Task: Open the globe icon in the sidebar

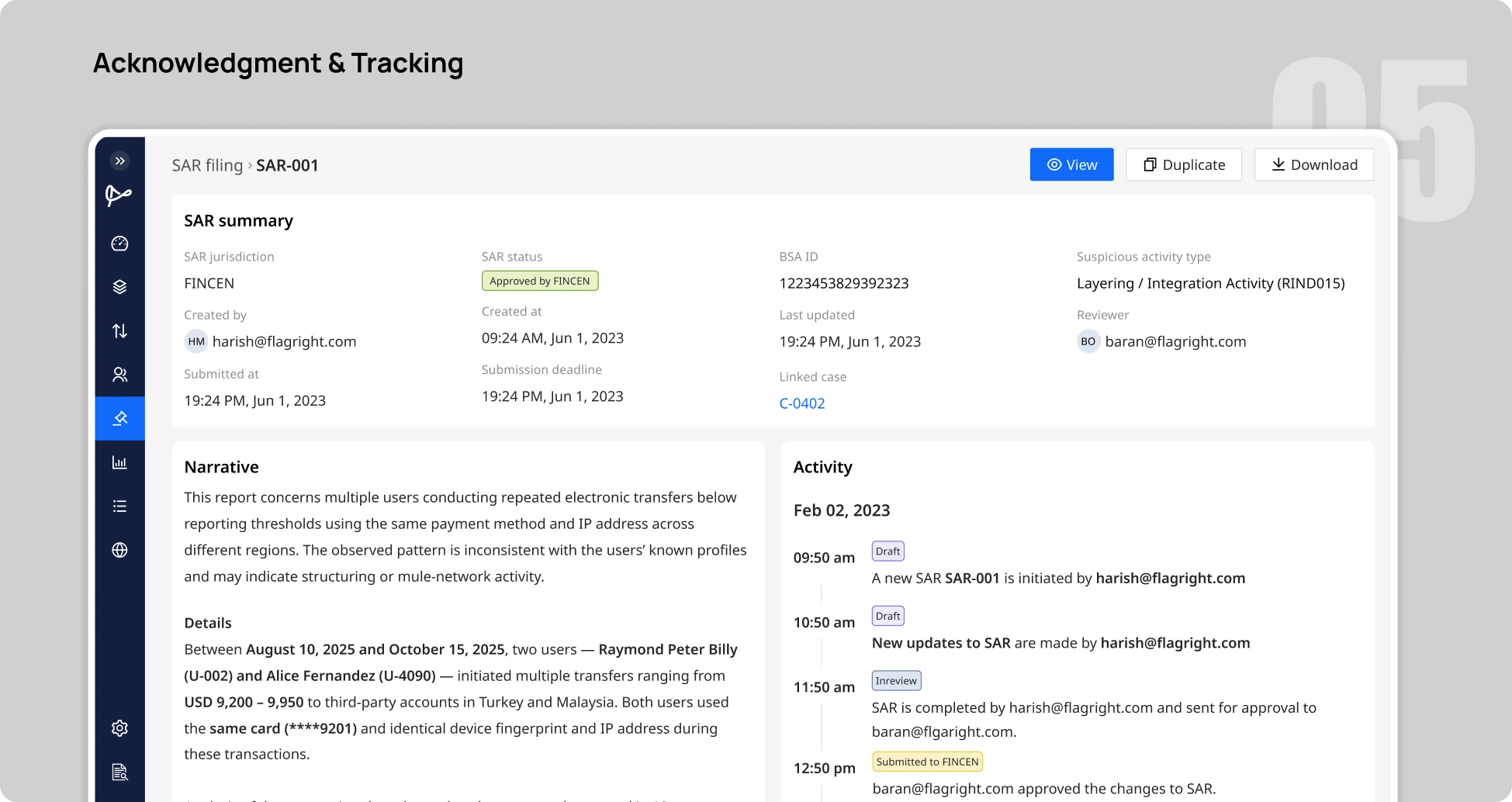Action: 119,550
